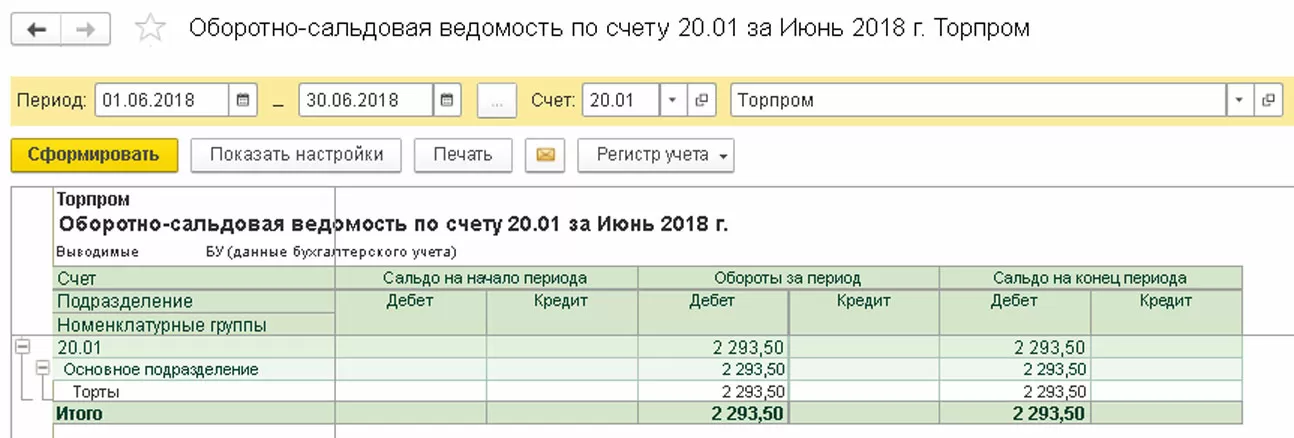
Task: Open calendar for period end date
Action: (x=447, y=100)
